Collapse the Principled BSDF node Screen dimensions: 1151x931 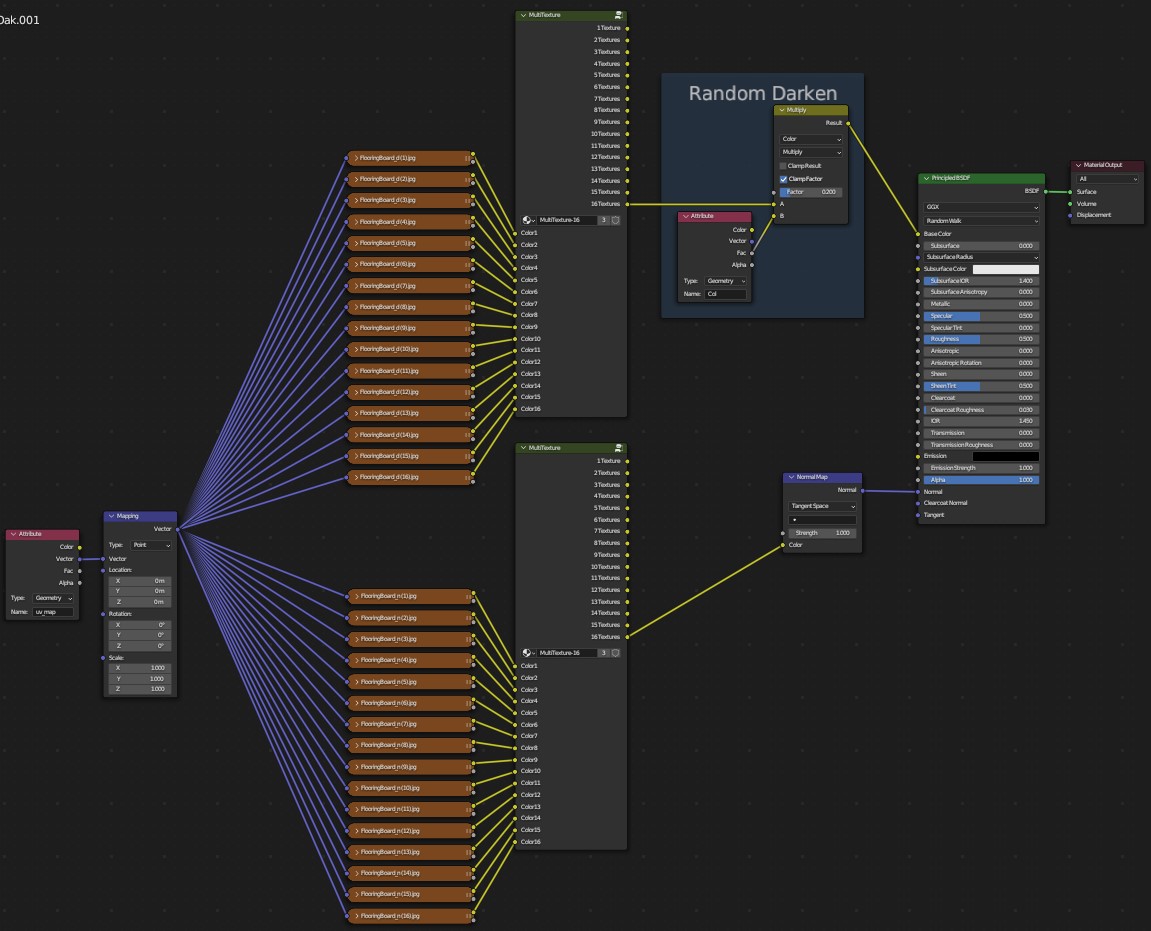[x=925, y=178]
